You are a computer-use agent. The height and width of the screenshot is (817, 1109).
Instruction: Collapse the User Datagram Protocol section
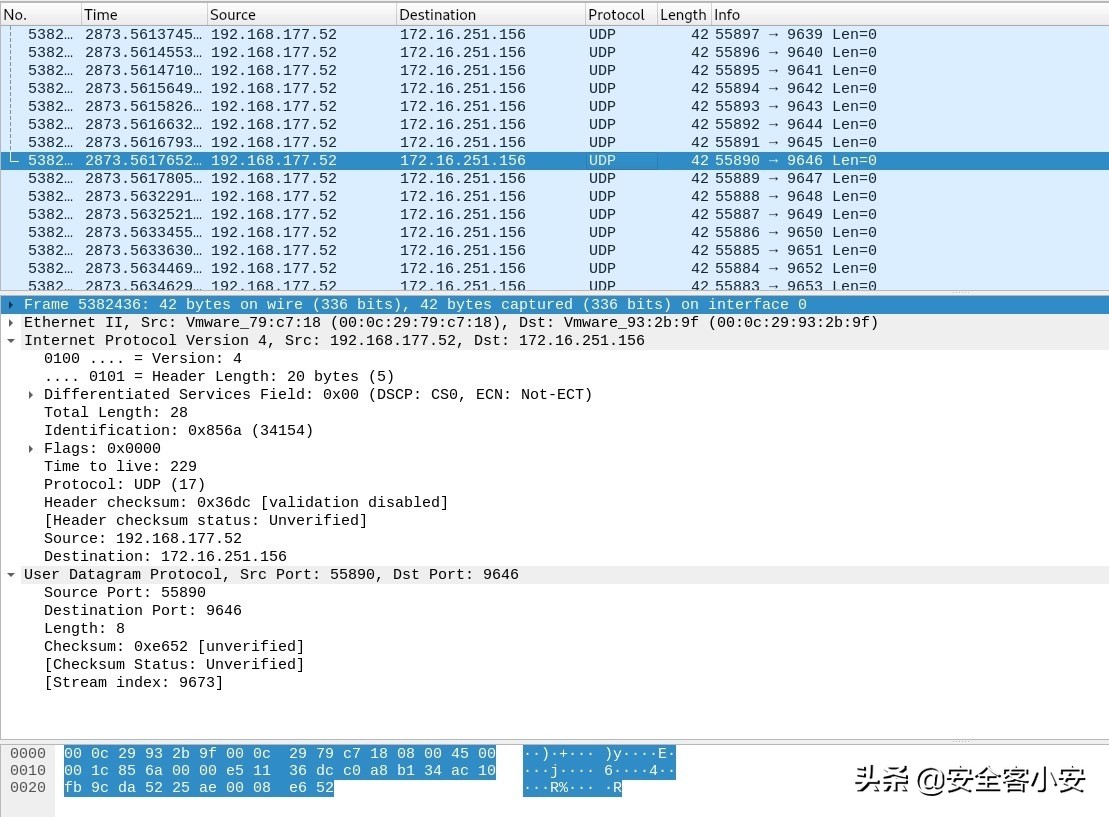(x=11, y=575)
